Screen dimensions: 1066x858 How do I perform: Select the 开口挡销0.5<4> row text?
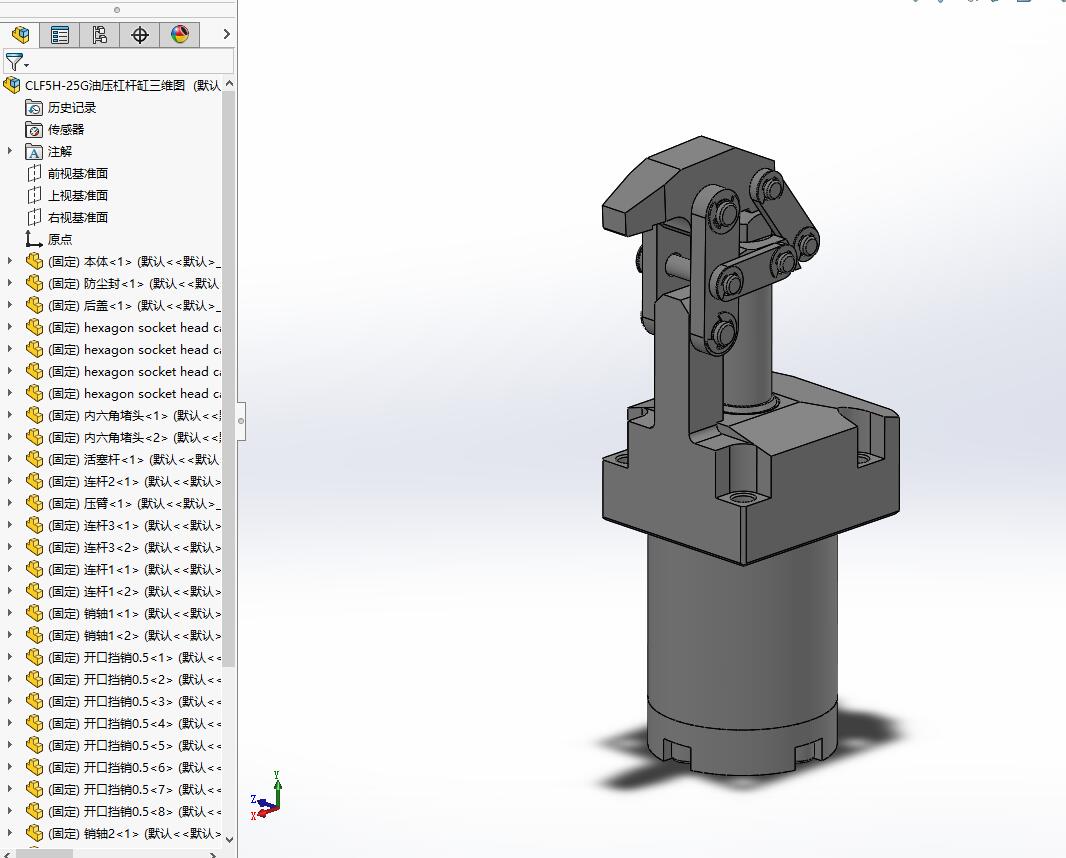tap(134, 723)
